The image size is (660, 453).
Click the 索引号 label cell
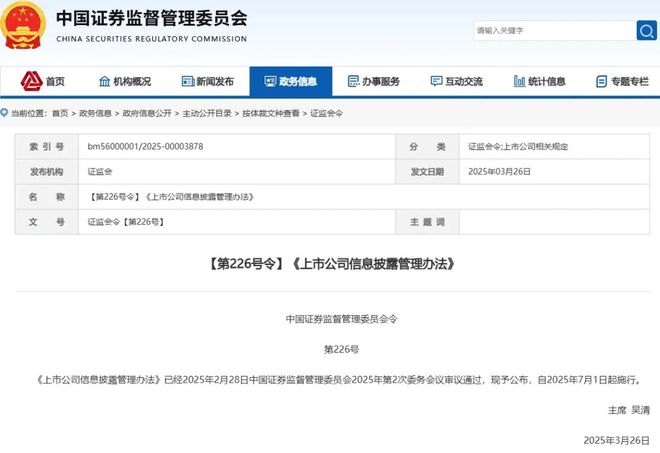coord(47,147)
